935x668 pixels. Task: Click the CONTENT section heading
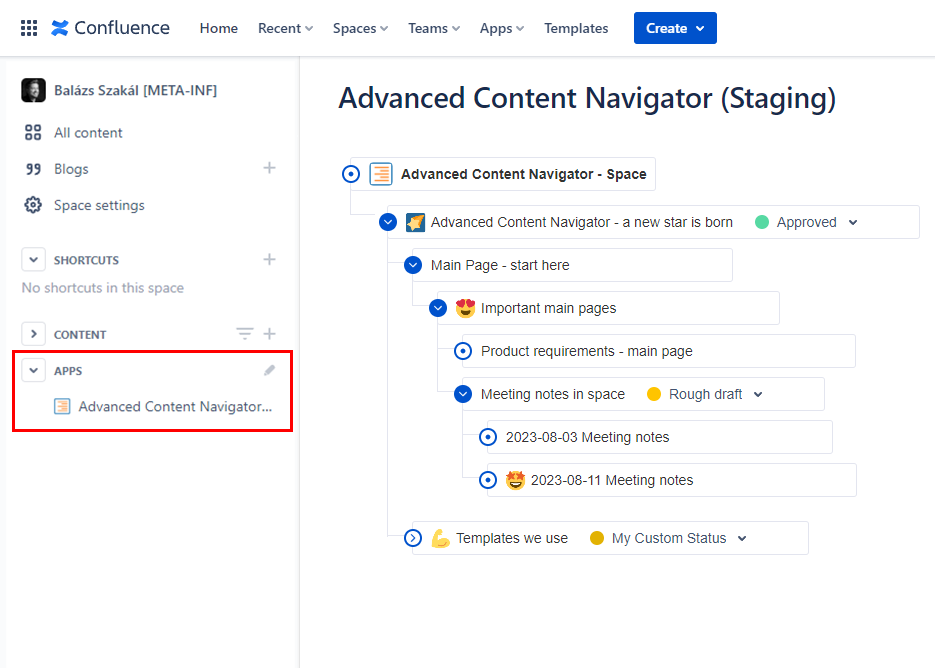(80, 335)
